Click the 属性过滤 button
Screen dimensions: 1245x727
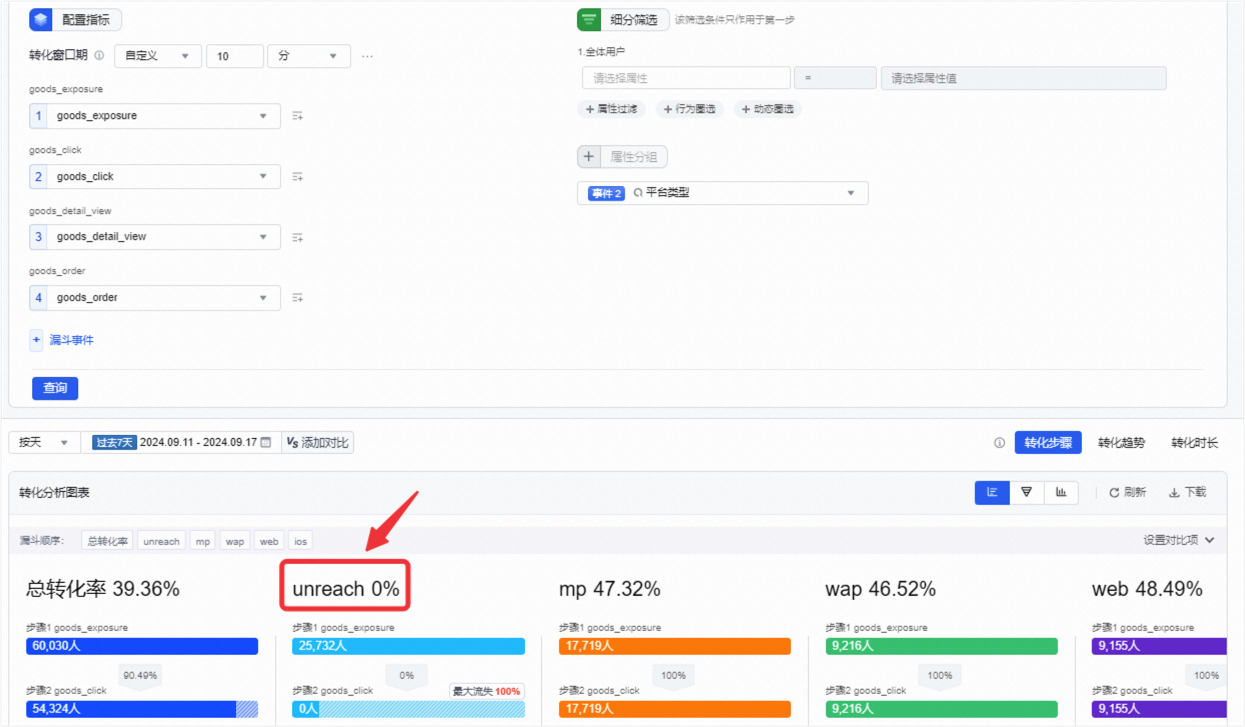click(x=611, y=109)
